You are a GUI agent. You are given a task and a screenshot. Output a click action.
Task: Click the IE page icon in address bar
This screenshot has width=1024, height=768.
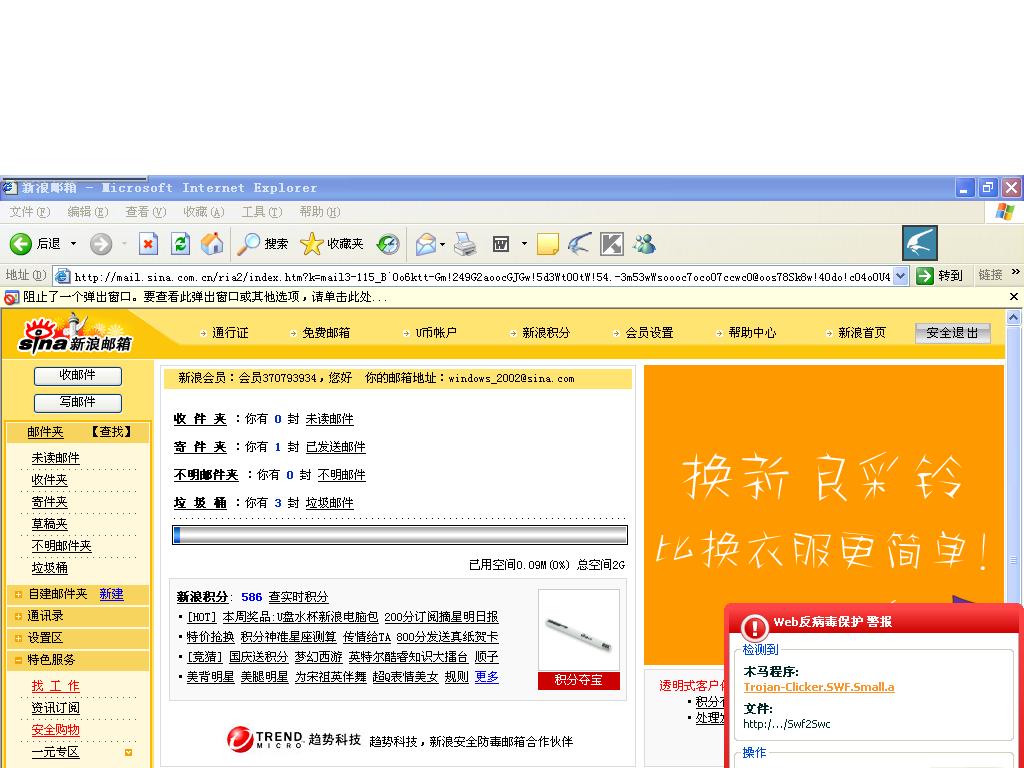(x=62, y=276)
